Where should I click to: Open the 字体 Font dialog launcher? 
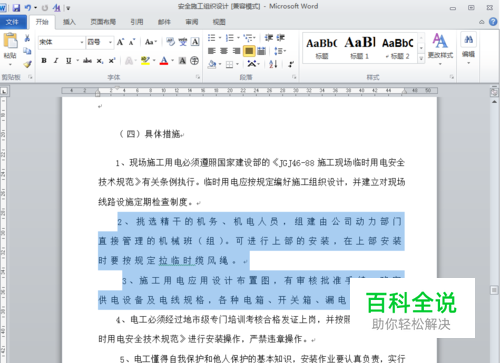point(198,77)
